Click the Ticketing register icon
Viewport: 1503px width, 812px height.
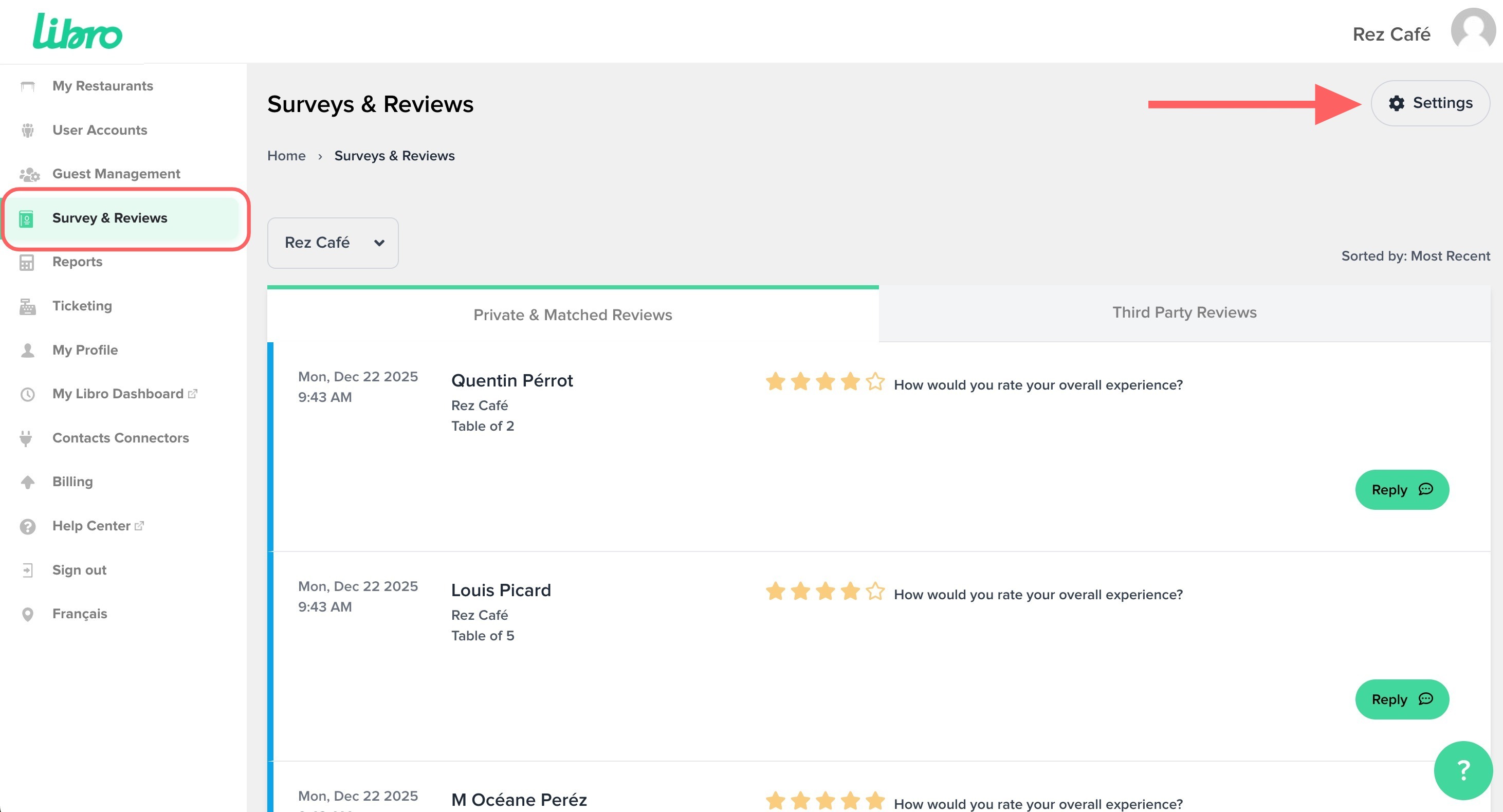27,306
